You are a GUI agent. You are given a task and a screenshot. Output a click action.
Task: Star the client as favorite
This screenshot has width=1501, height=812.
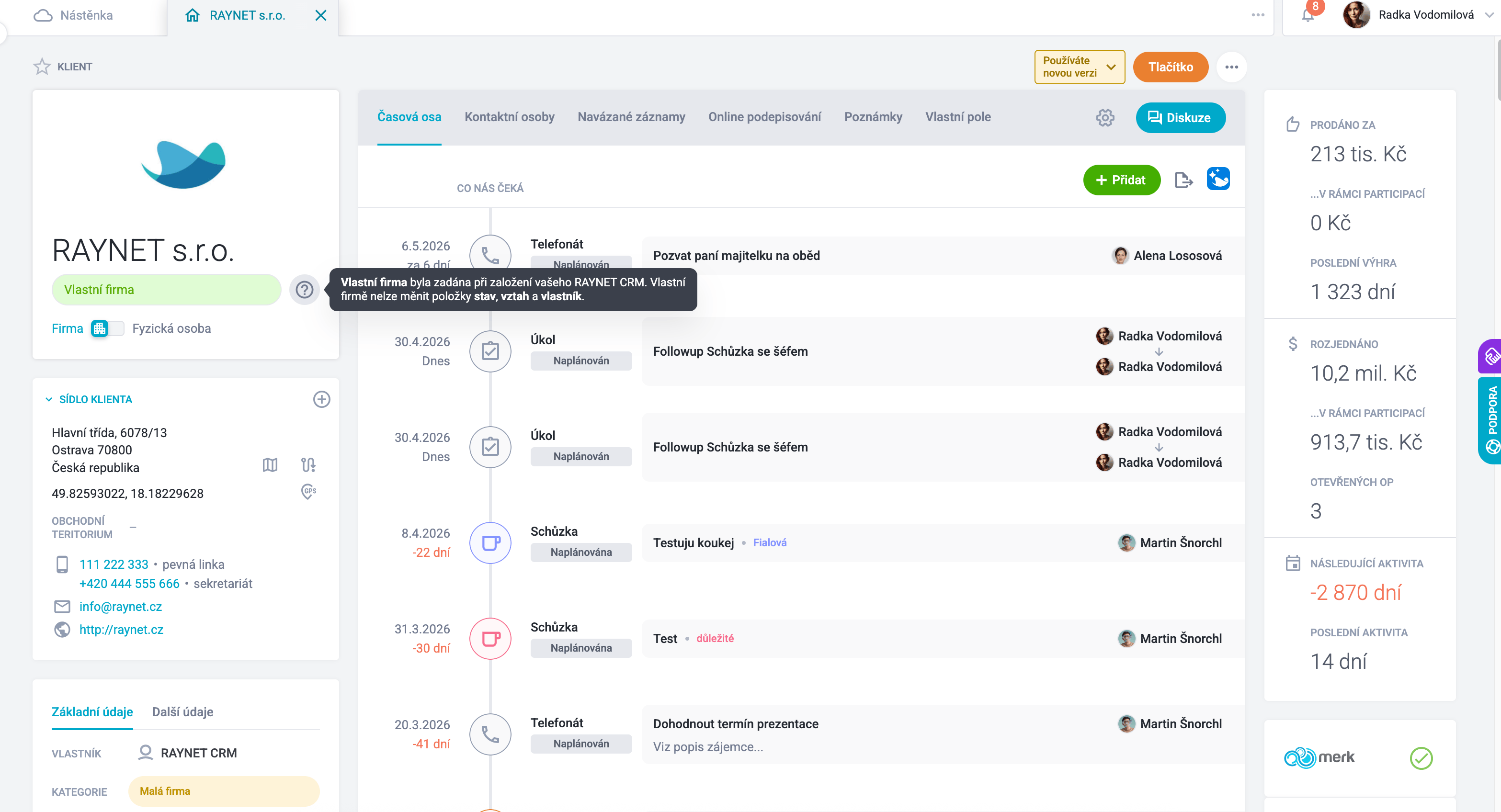click(x=42, y=67)
